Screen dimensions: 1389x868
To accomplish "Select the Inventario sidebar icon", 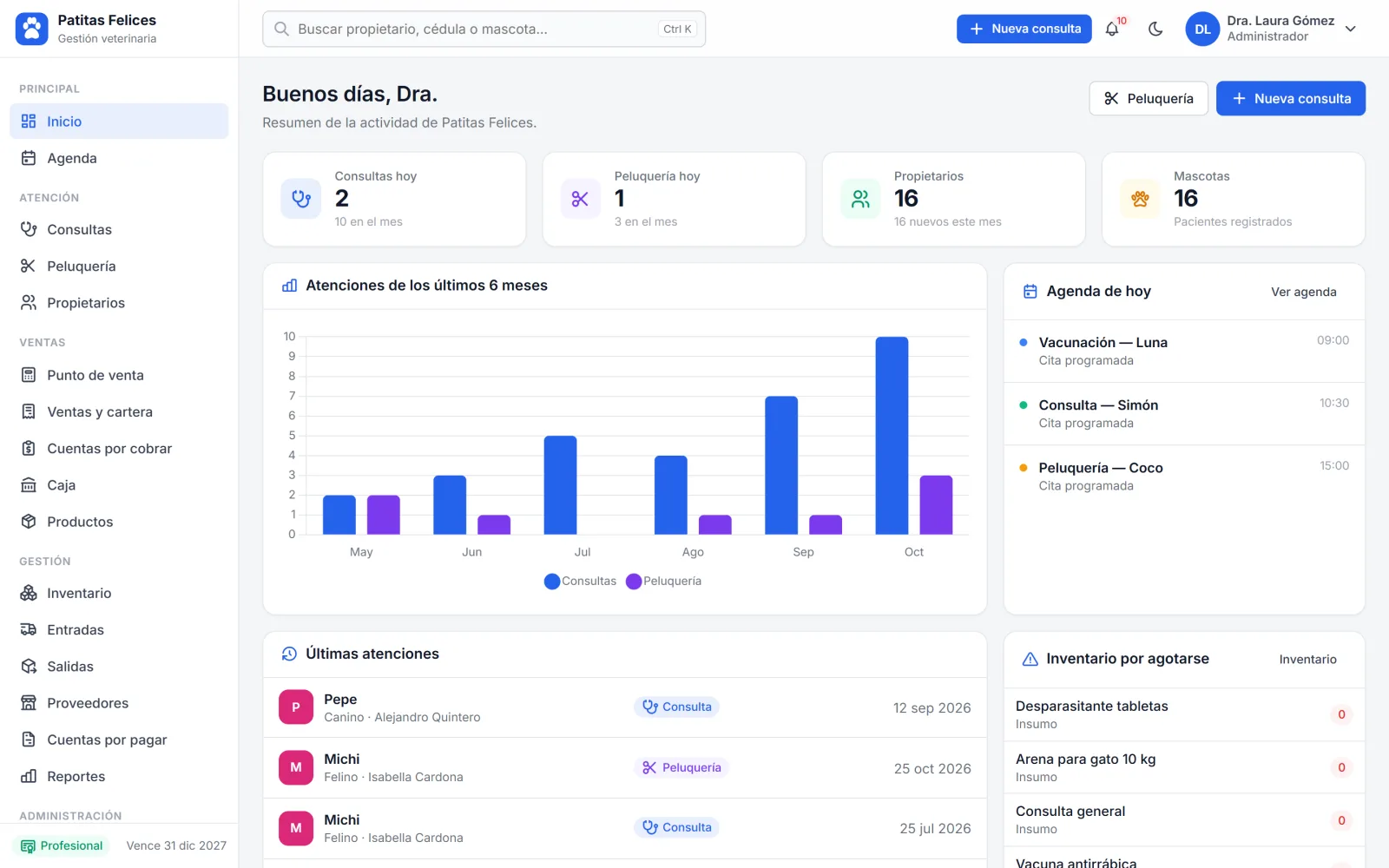I will (x=29, y=593).
